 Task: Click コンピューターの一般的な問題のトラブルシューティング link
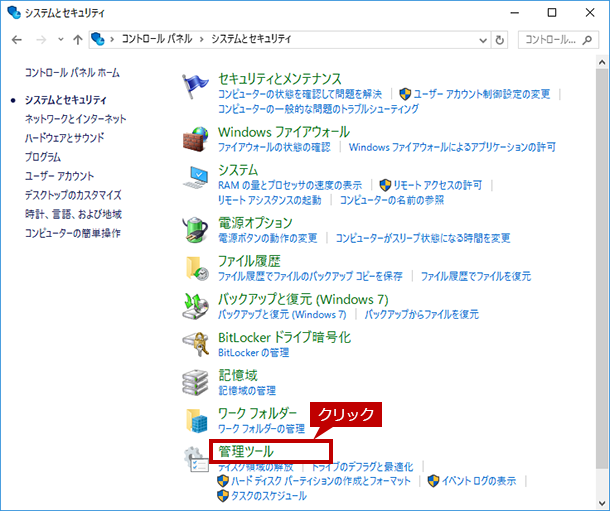318,109
